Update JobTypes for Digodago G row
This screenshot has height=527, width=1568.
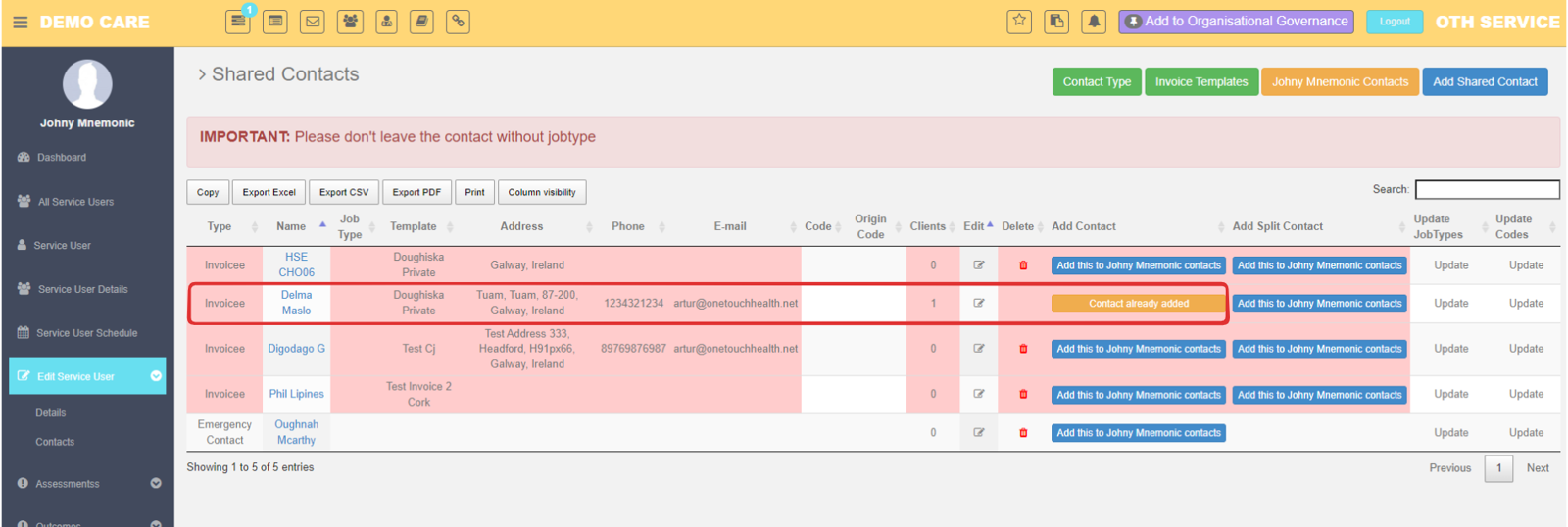tap(1451, 349)
